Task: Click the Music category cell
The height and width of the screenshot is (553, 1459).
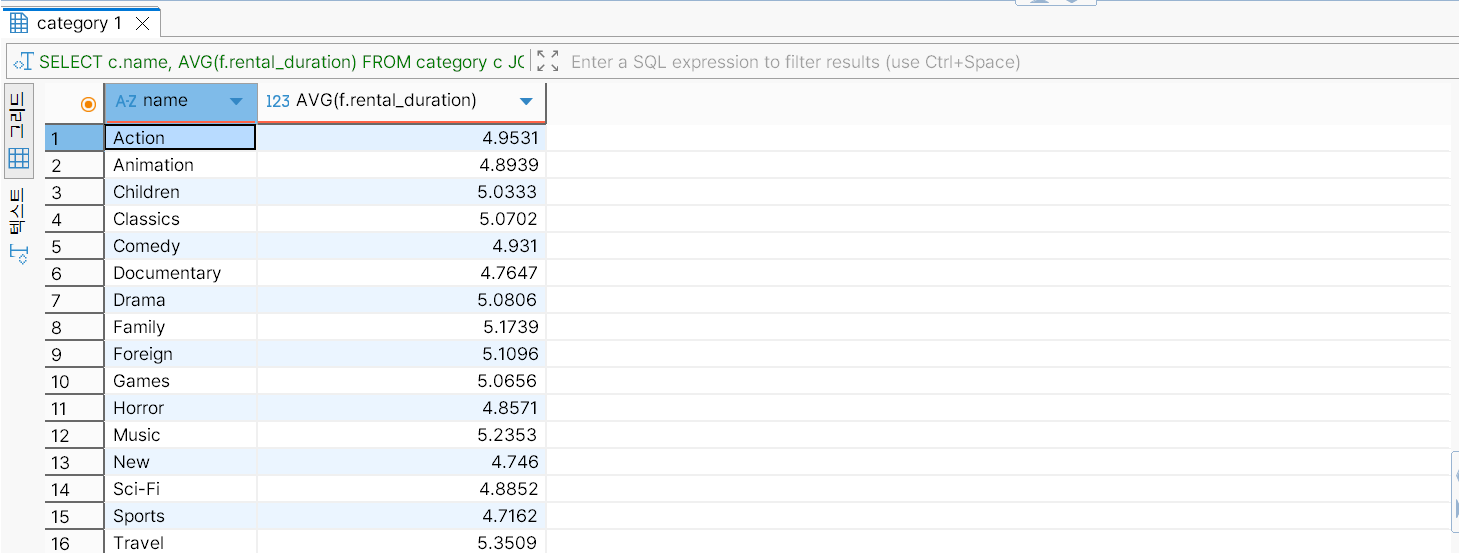Action: point(137,435)
